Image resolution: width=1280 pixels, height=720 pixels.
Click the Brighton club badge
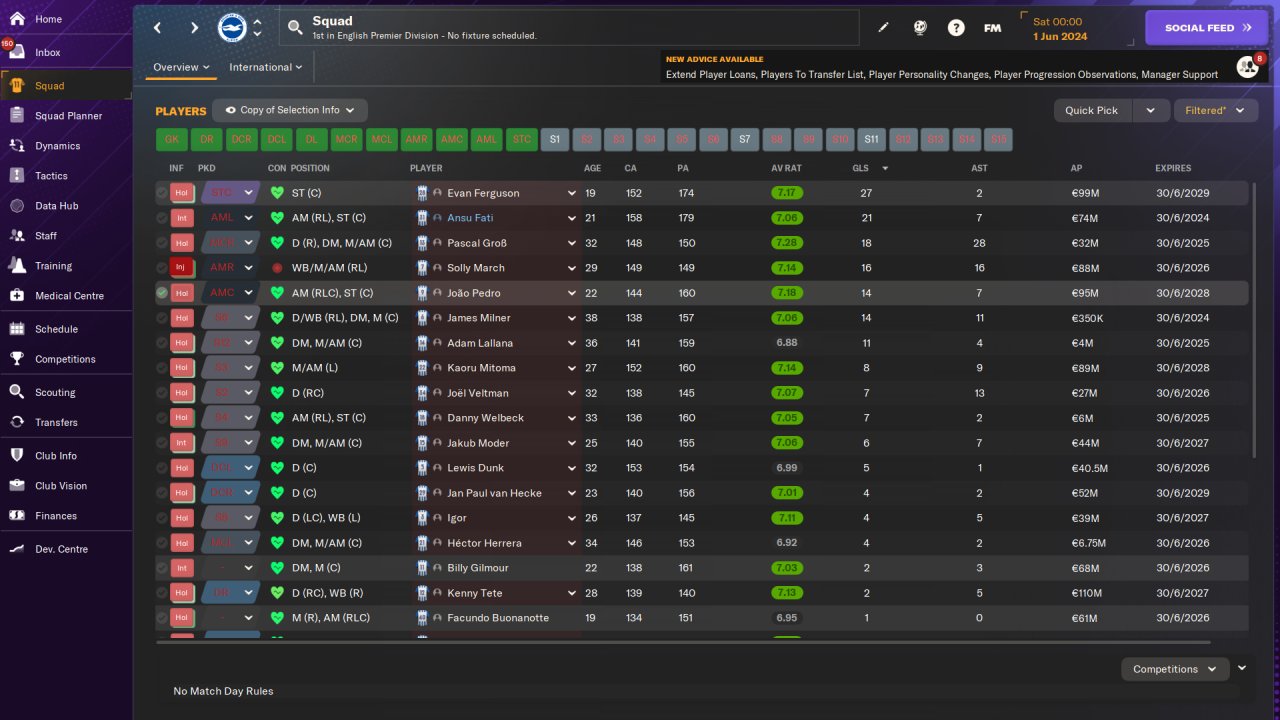232,28
